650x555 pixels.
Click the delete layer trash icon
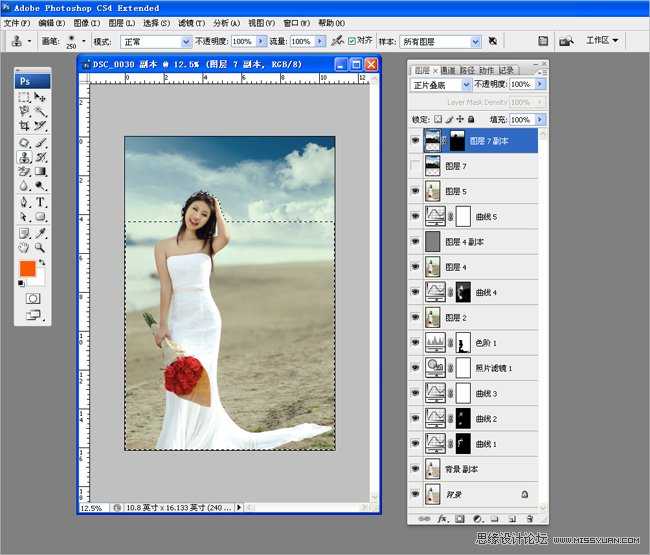pyautogui.click(x=528, y=519)
